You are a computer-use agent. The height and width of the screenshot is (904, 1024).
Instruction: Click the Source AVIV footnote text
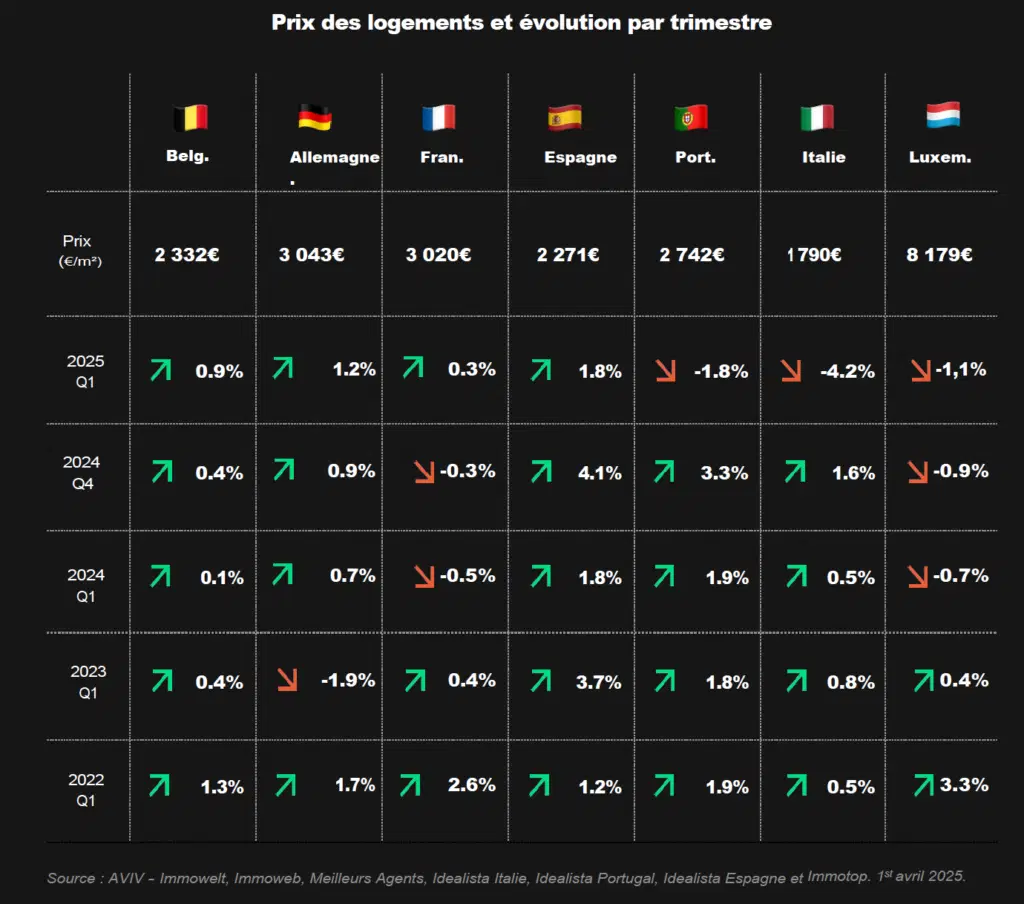(506, 877)
